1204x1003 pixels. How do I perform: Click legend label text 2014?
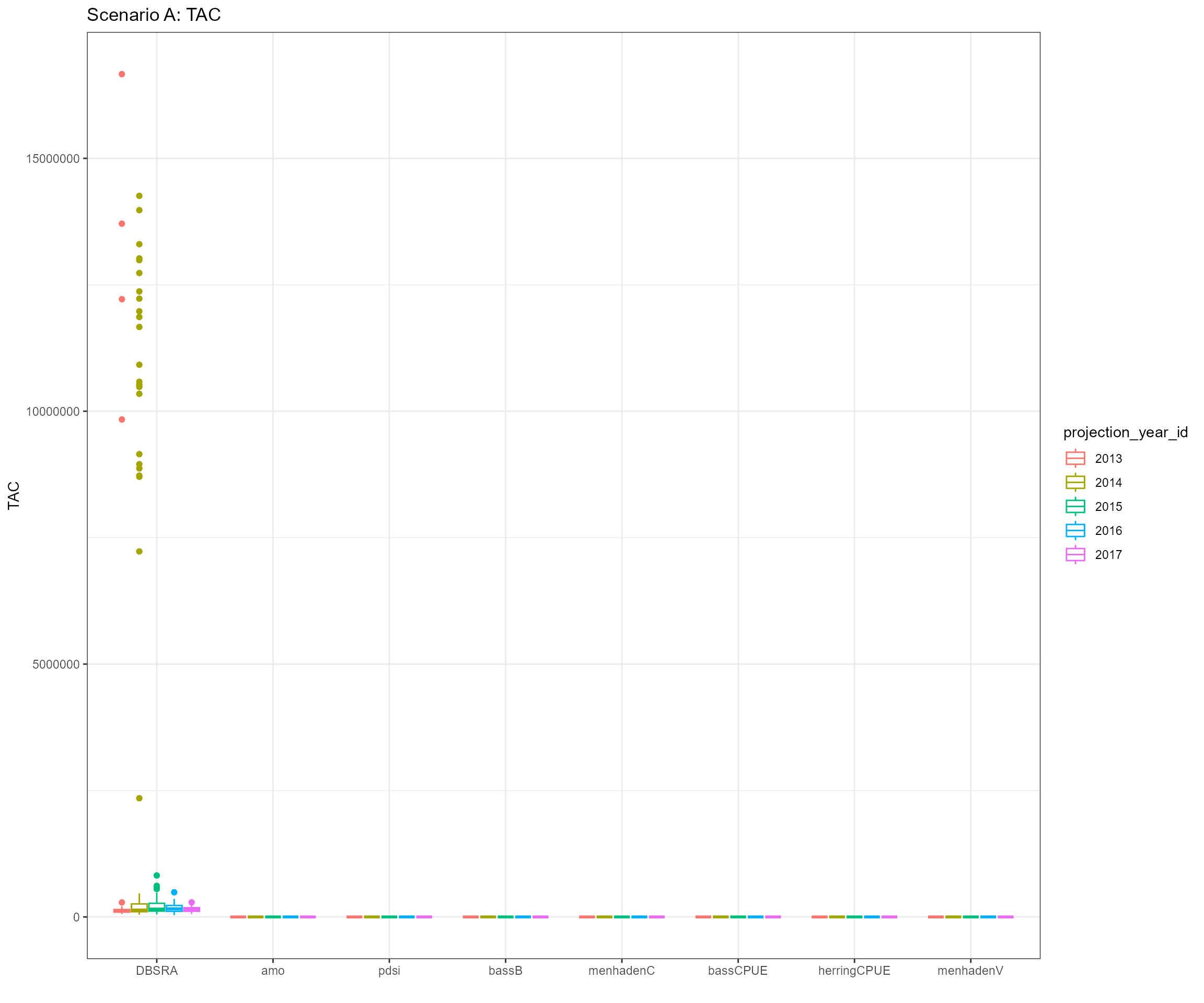1108,483
